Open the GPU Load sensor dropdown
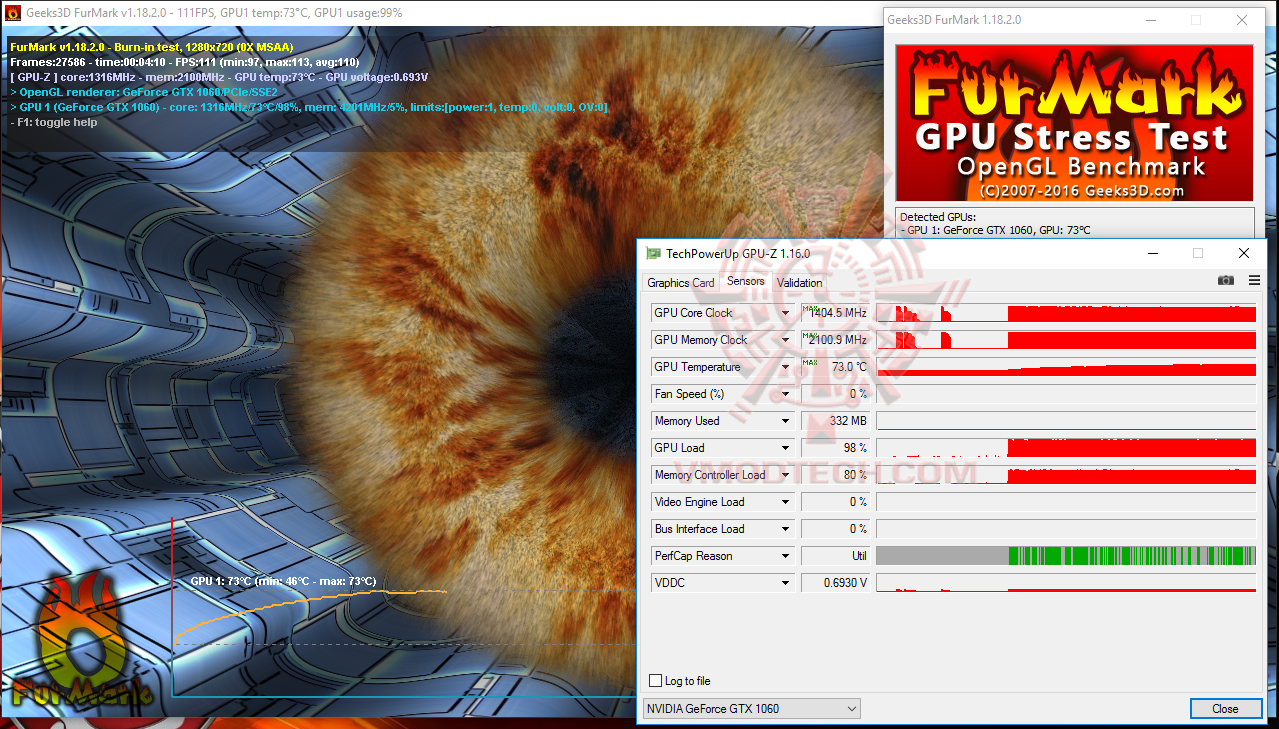Image resolution: width=1279 pixels, height=729 pixels. tap(787, 448)
